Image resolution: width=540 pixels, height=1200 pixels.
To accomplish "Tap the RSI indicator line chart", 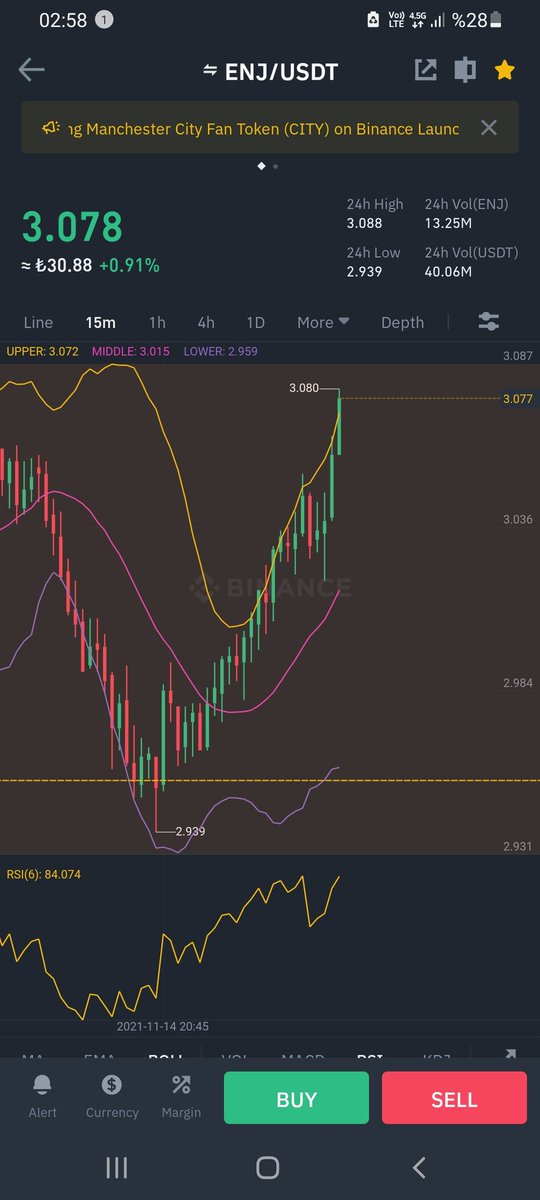I will point(170,947).
